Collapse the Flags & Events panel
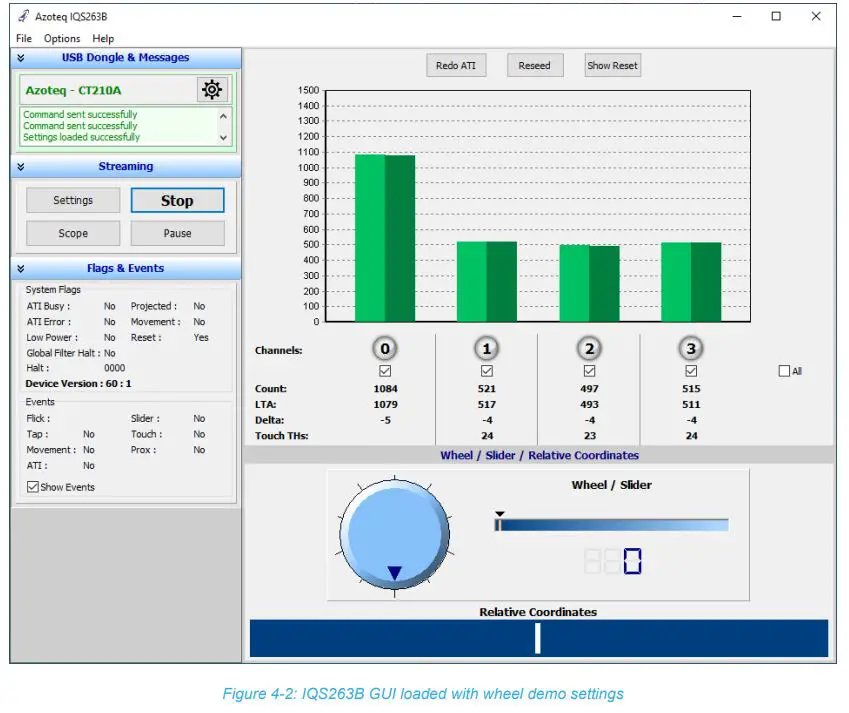The height and width of the screenshot is (713, 849). [x=21, y=268]
